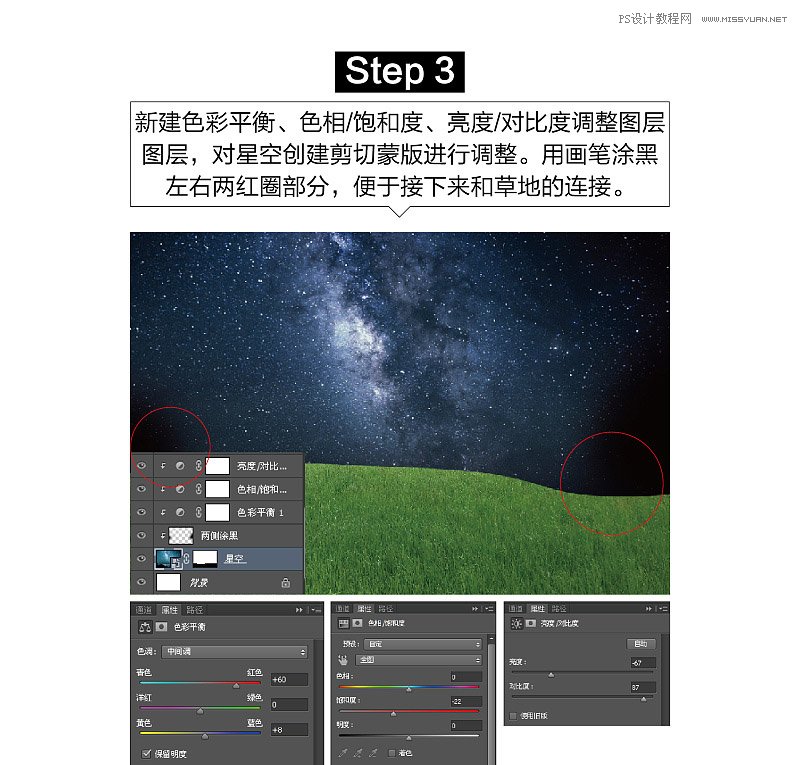Screen dimensions: 800x765
Task: Switch to the 路径 tab in the Brightness/Contrast panel
Action: tap(556, 608)
